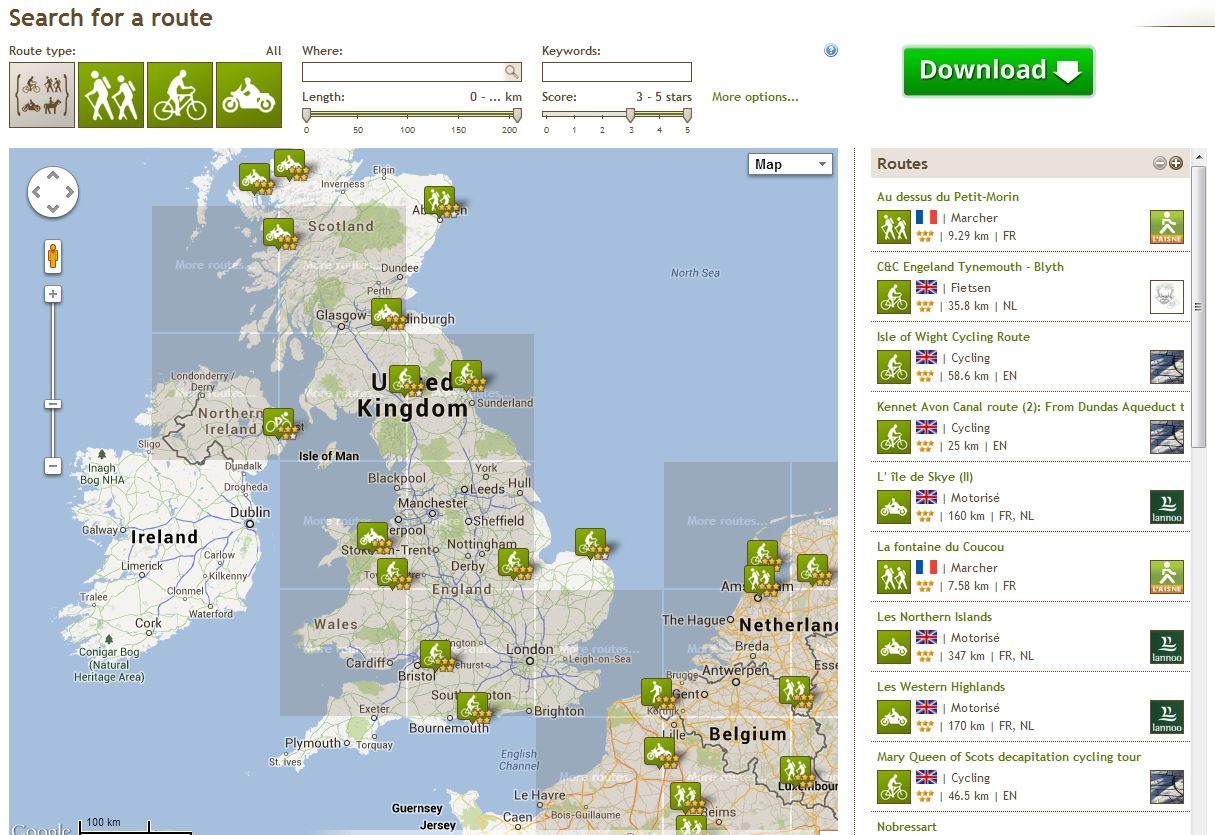
Task: Click walking marker near Luxembourg
Action: [x=796, y=771]
